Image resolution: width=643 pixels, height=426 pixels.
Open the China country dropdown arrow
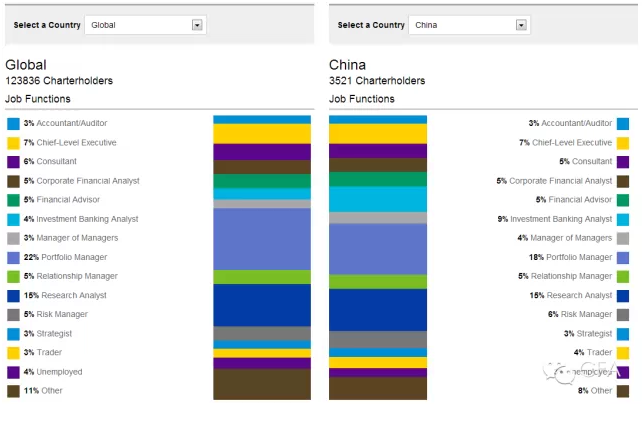[x=520, y=25]
